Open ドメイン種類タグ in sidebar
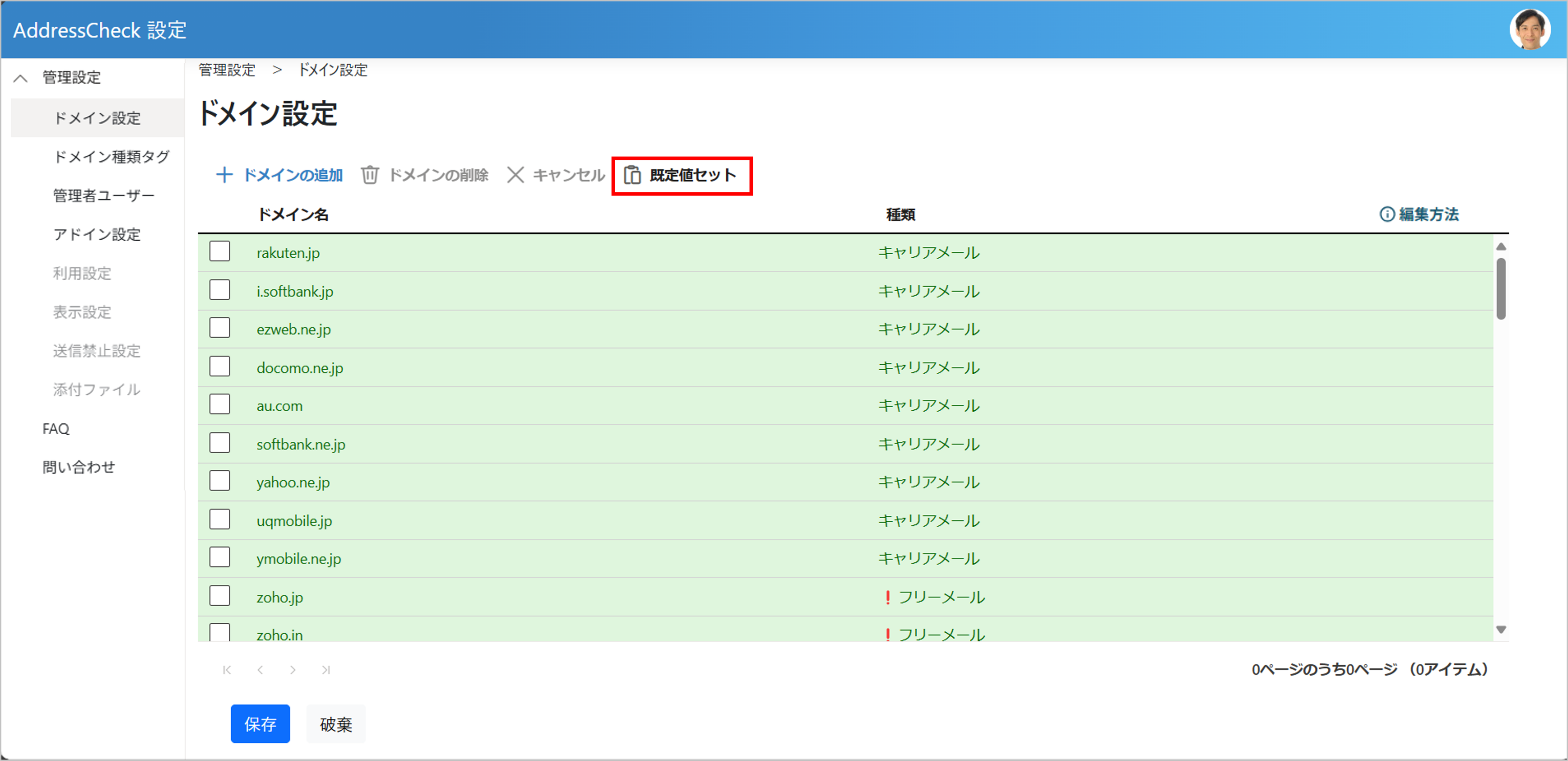Screen dimensions: 1568x761 coord(112,157)
